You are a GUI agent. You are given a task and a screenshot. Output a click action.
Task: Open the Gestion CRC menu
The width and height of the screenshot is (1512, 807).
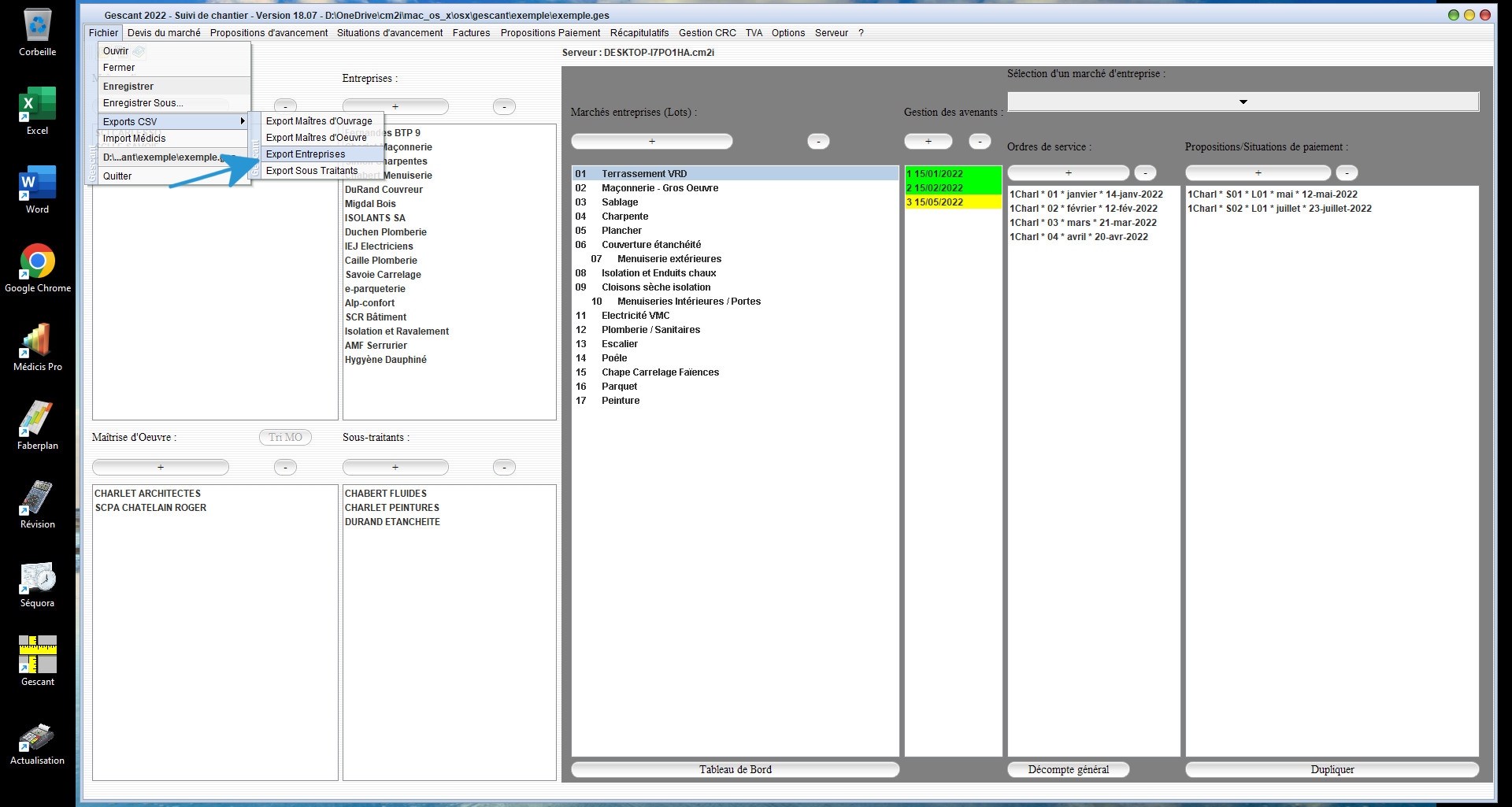(x=707, y=33)
